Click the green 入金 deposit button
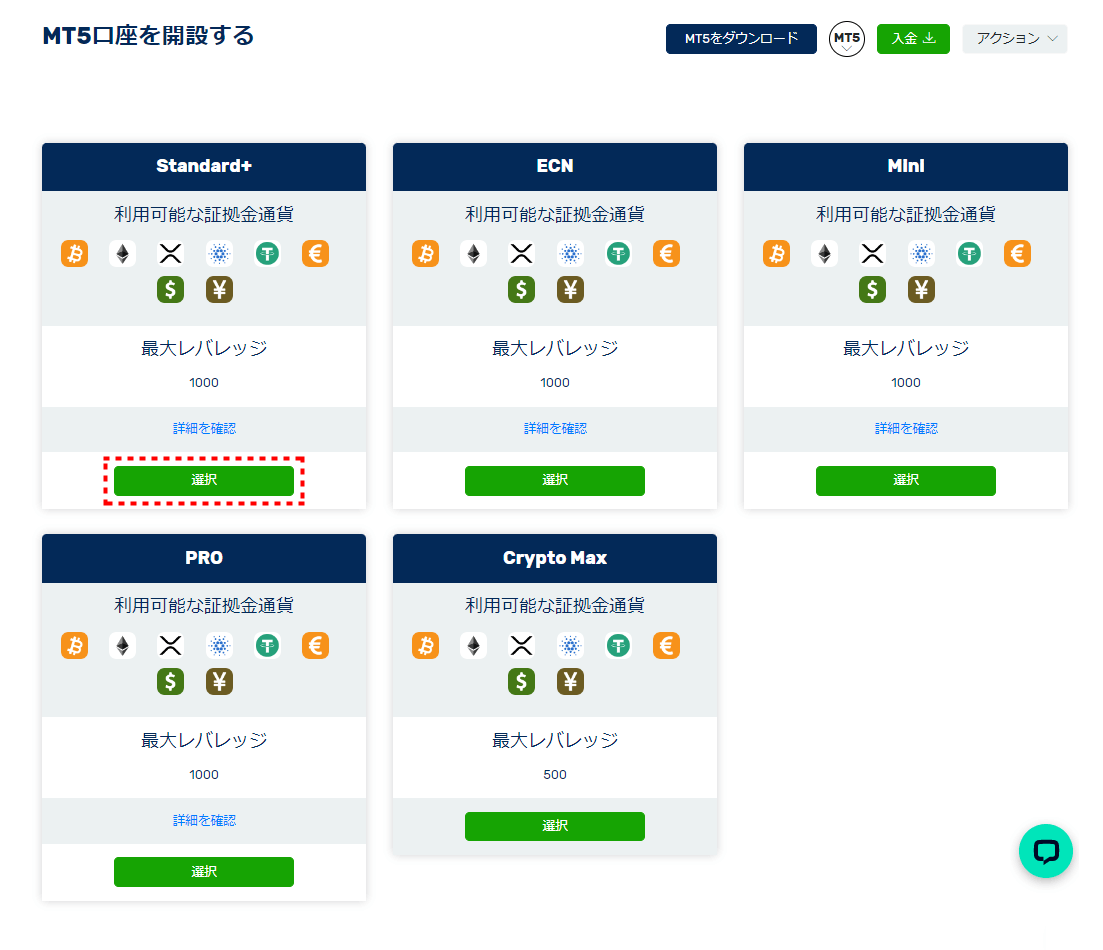This screenshot has width=1103, height=950. [913, 39]
